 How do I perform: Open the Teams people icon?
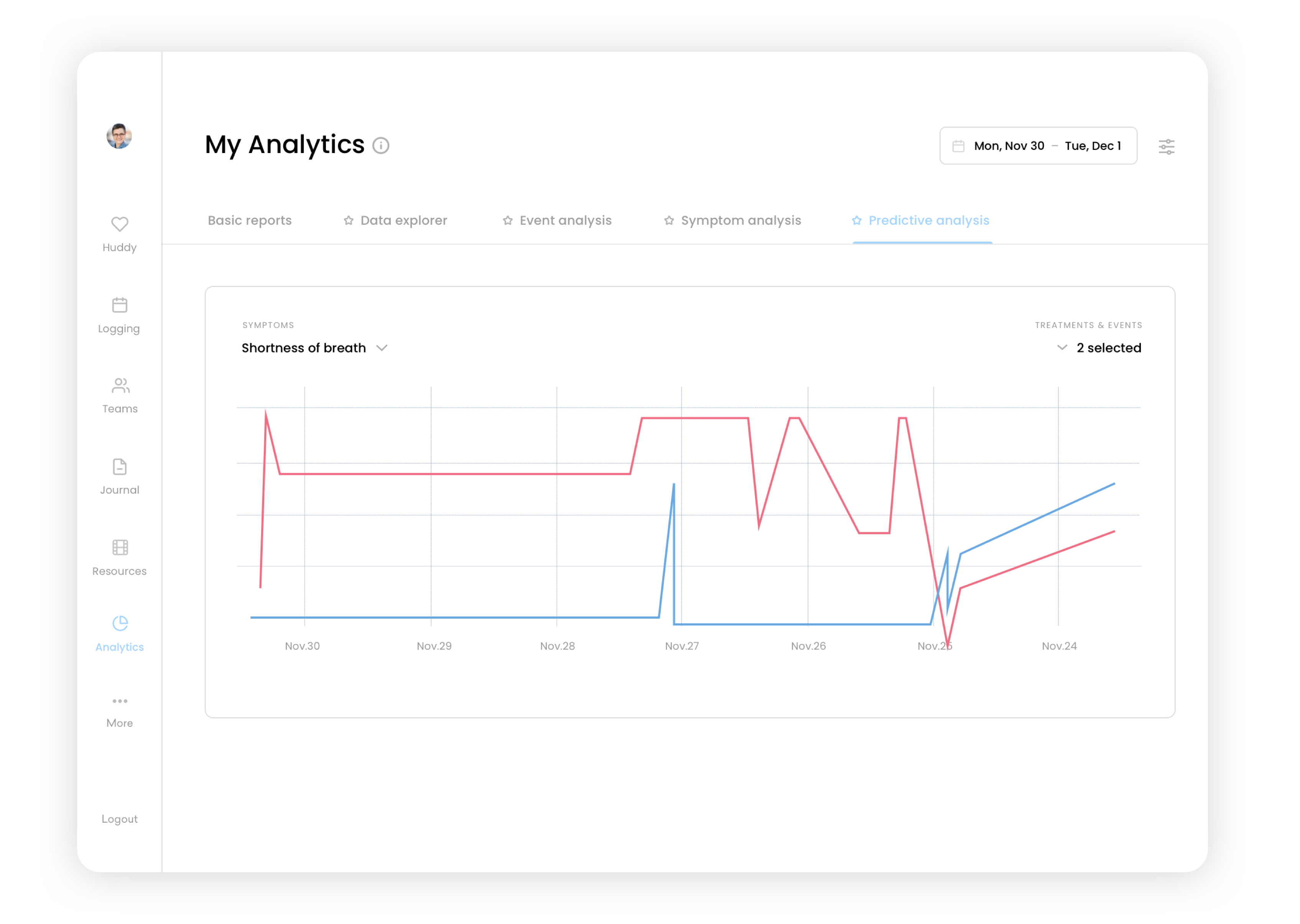click(x=120, y=386)
